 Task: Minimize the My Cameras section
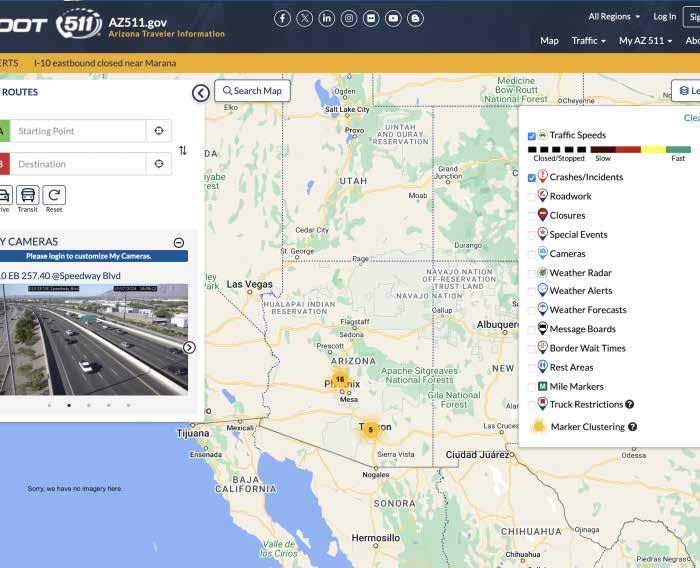[179, 242]
